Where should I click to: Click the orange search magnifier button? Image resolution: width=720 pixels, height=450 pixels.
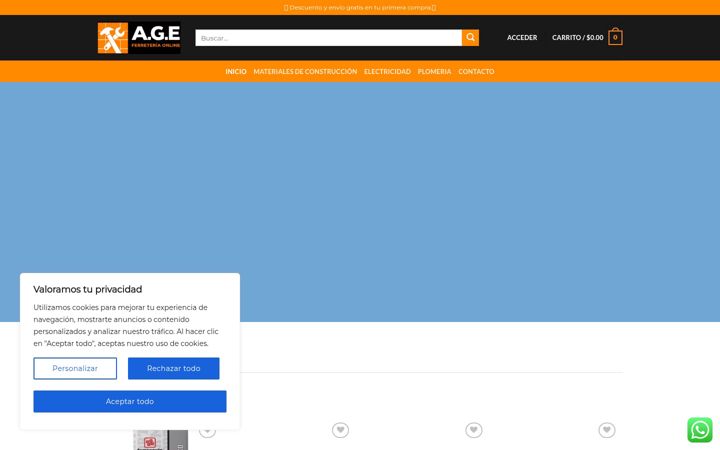coord(470,38)
